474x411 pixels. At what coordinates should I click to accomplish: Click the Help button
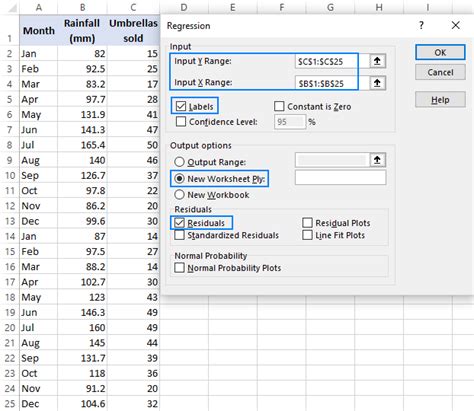pyautogui.click(x=440, y=100)
